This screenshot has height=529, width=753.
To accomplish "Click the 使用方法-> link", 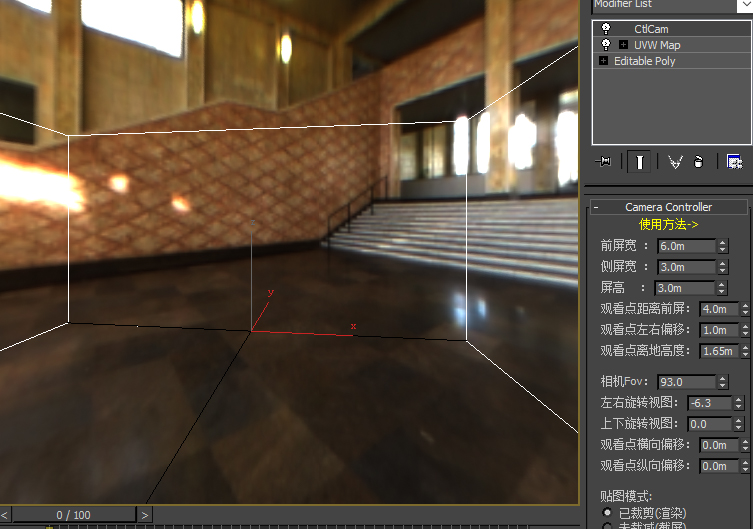I will tap(668, 225).
